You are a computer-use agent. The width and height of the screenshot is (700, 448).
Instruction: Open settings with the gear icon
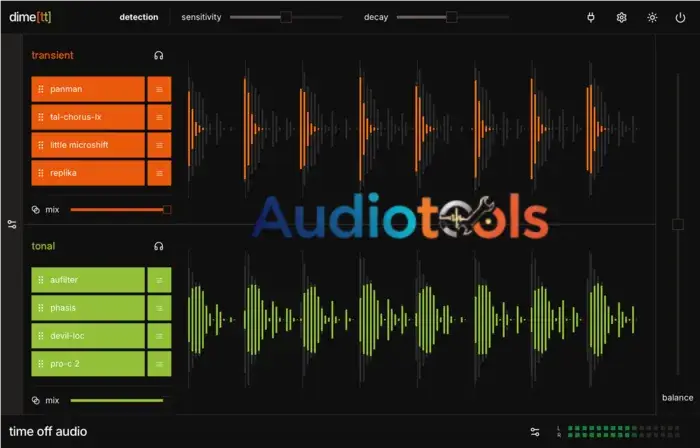(621, 17)
